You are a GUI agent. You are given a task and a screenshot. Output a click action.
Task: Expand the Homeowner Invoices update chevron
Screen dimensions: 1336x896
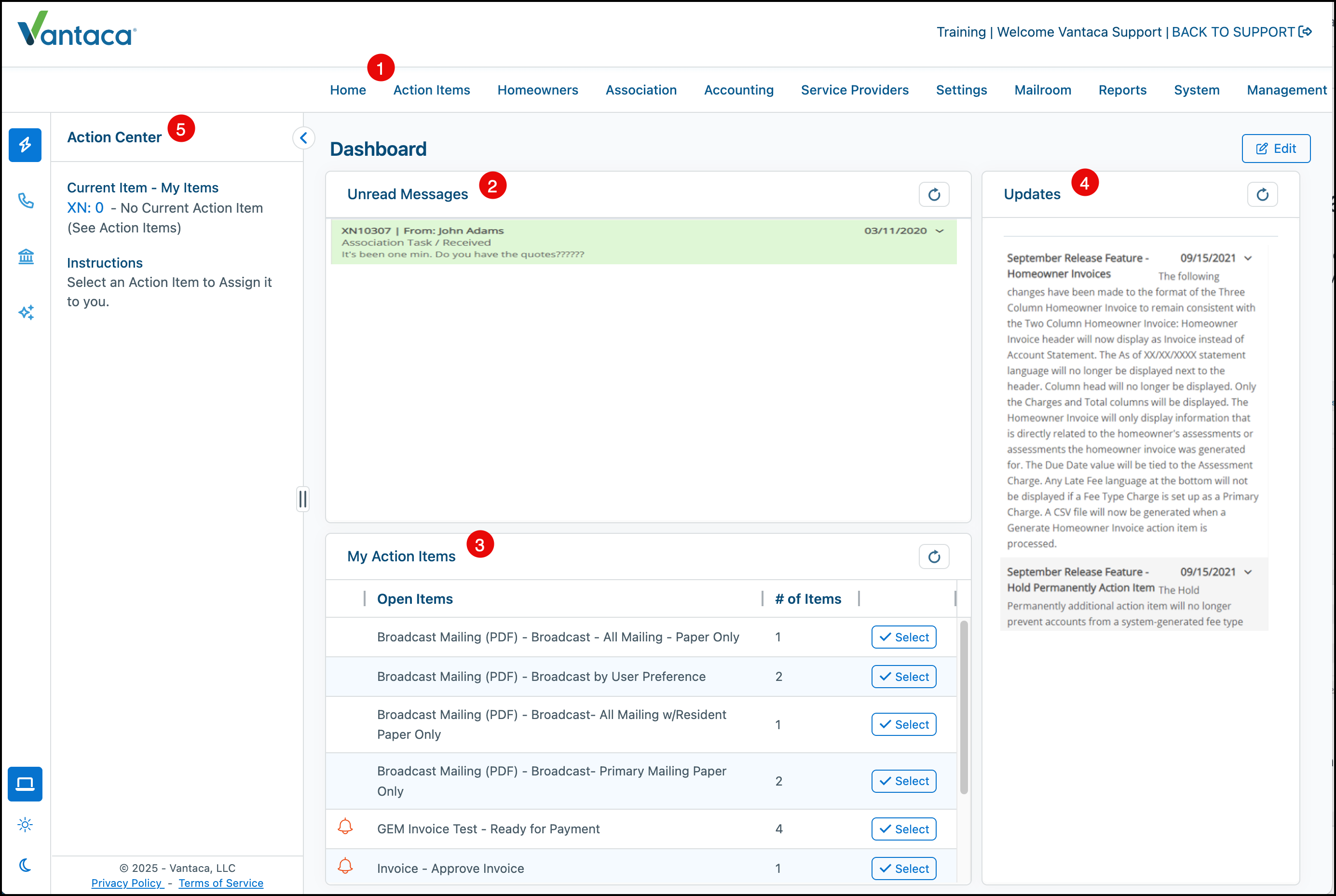pyautogui.click(x=1248, y=258)
